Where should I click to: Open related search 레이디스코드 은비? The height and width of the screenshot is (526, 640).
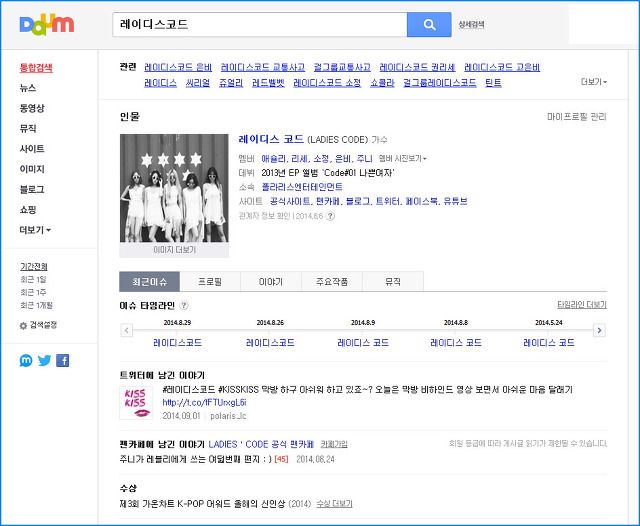[178, 67]
